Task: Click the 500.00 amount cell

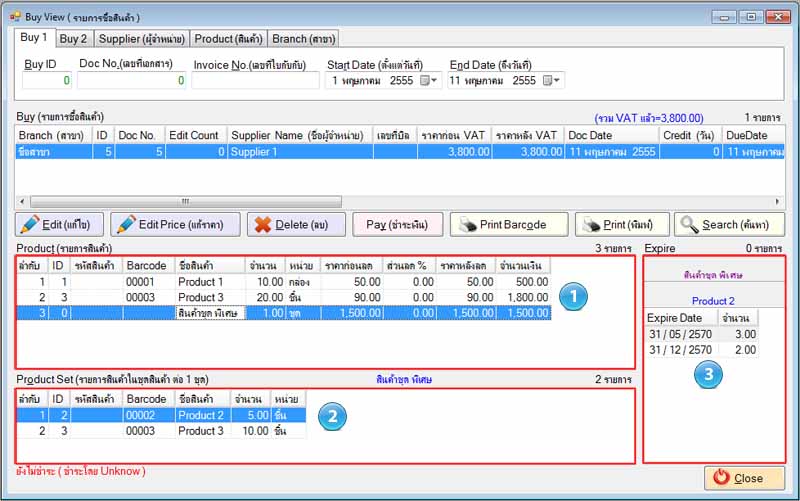Action: (524, 282)
